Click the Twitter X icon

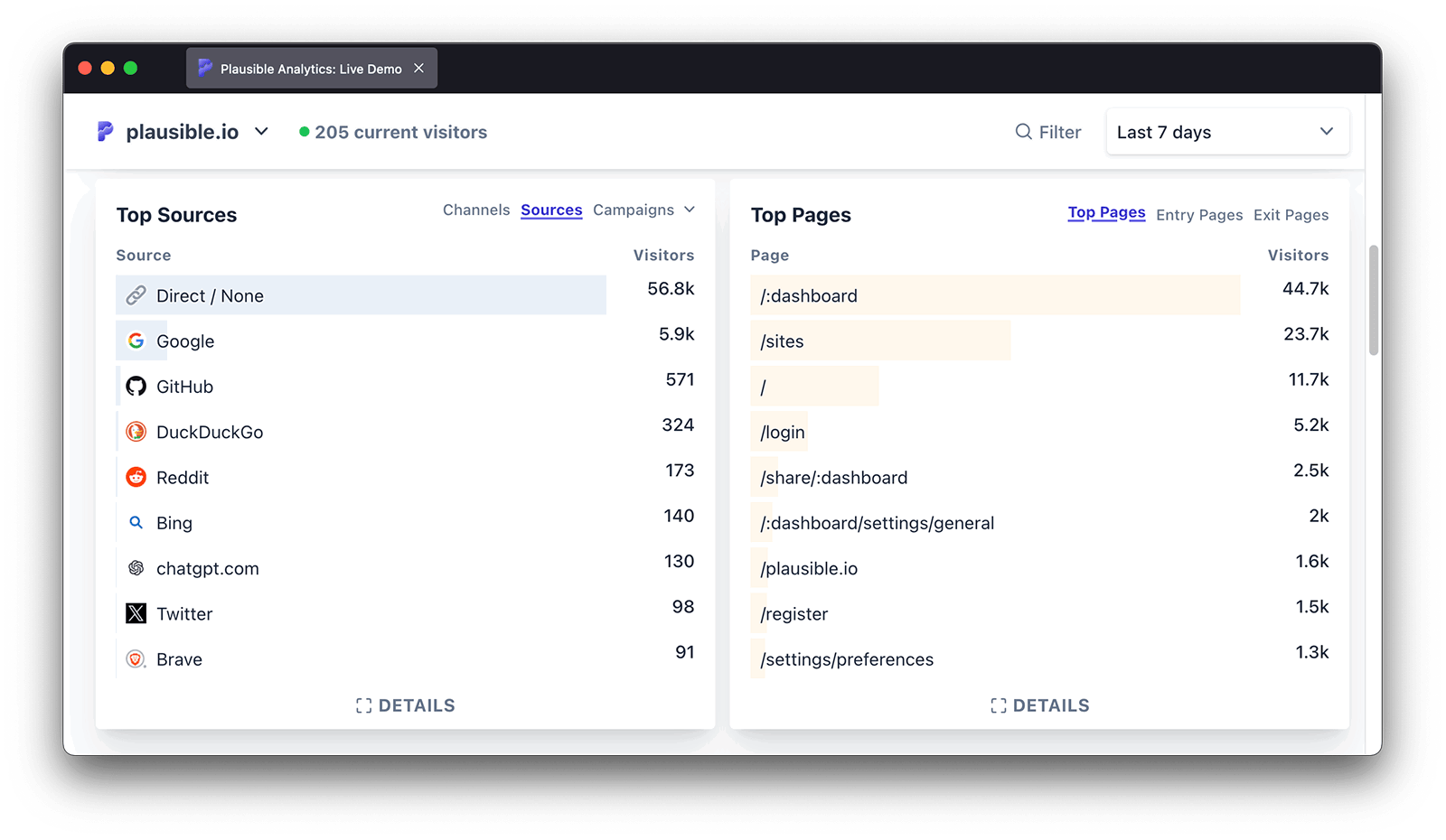(136, 614)
